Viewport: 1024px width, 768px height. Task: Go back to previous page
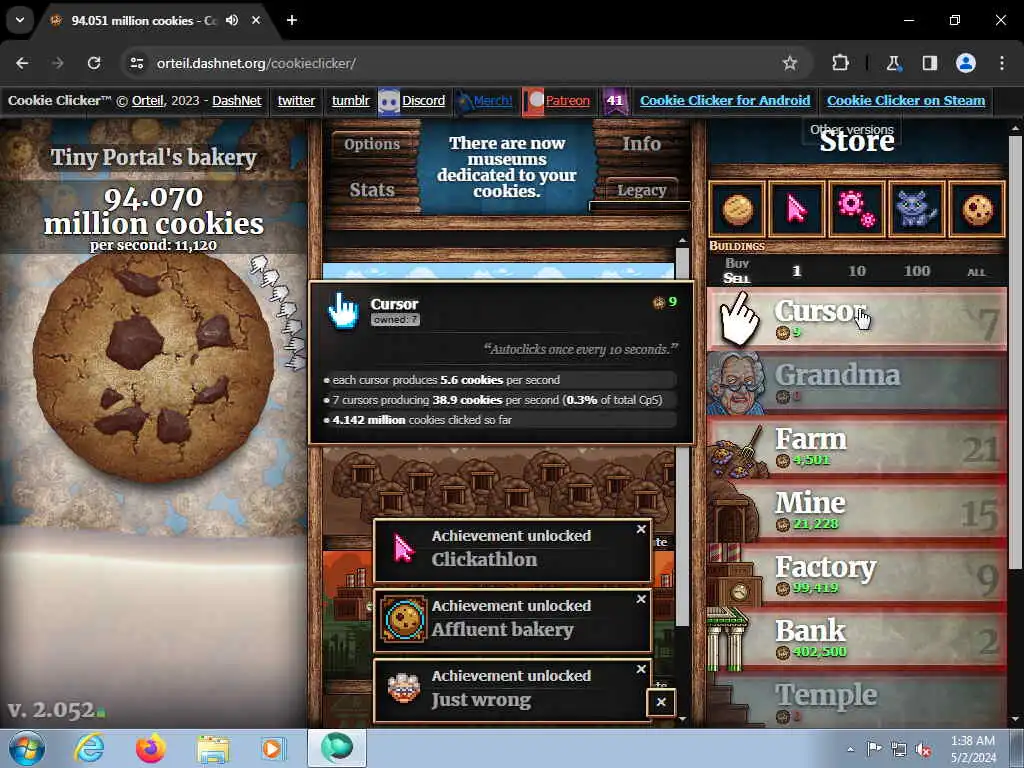[x=22, y=63]
